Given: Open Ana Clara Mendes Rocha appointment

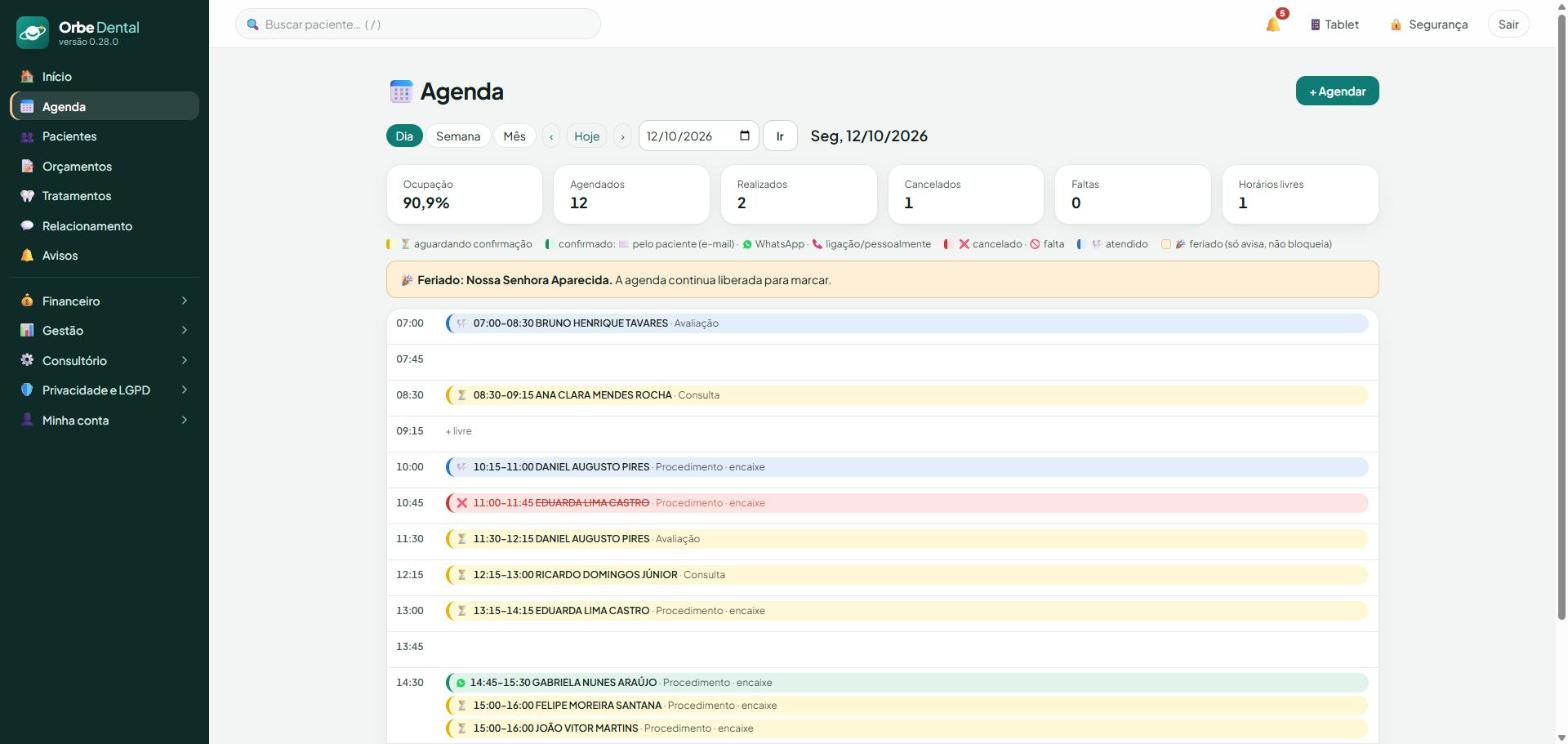Looking at the screenshot, I should pos(907,395).
